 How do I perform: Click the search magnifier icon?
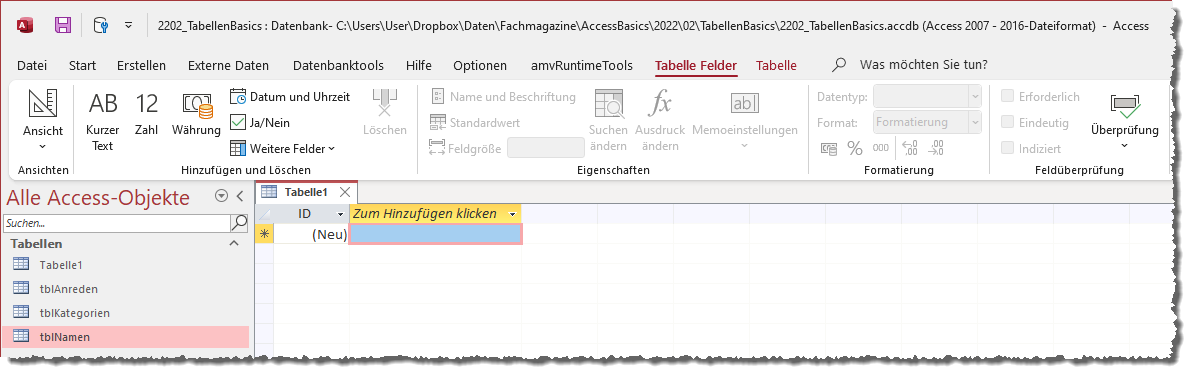pyautogui.click(x=239, y=223)
